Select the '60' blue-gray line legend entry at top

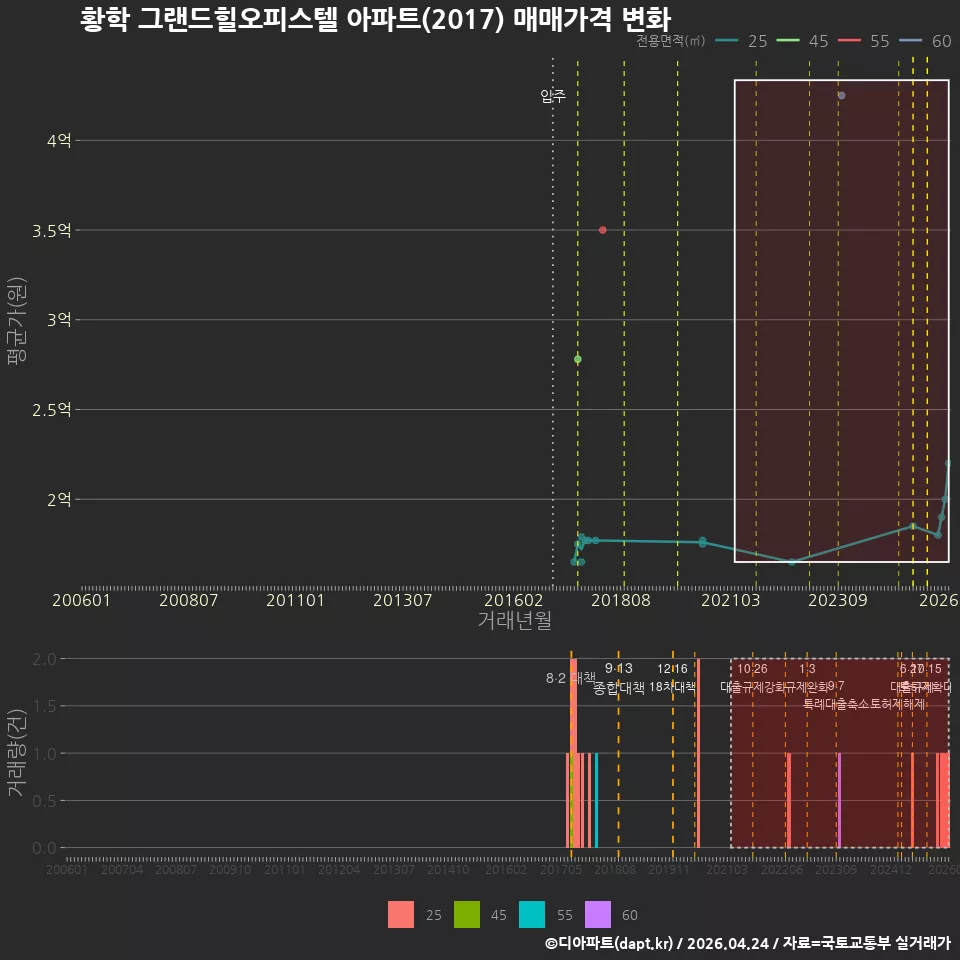click(x=925, y=41)
